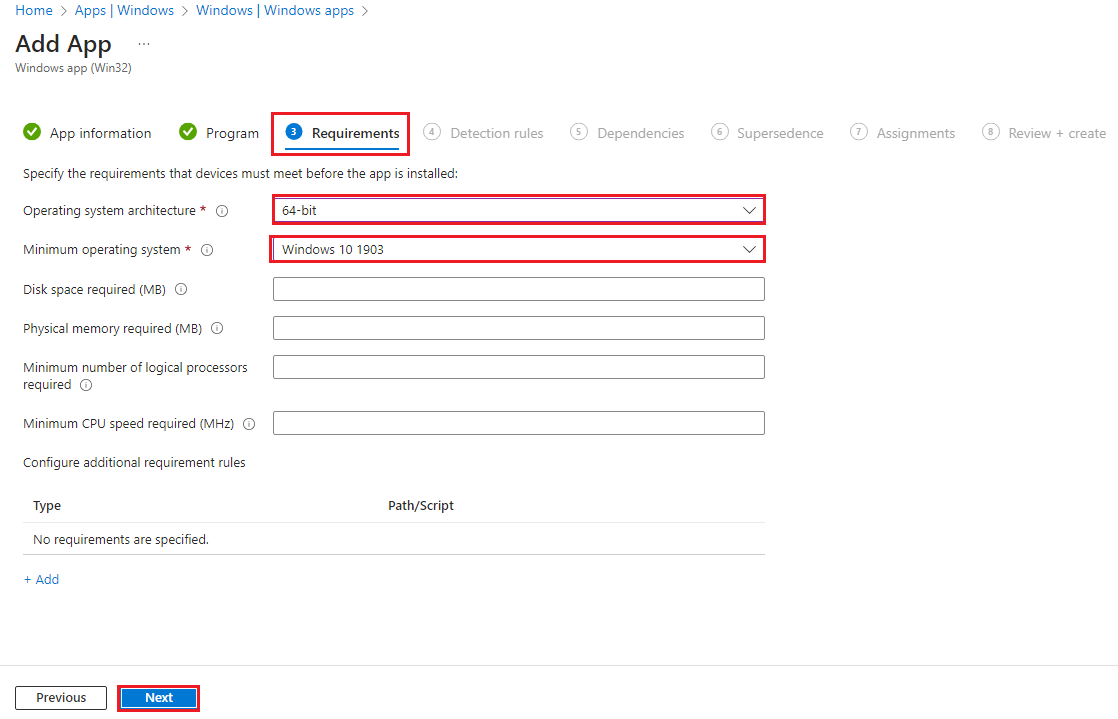
Task: Click the info icon for Minimum CPU speed
Action: point(248,423)
